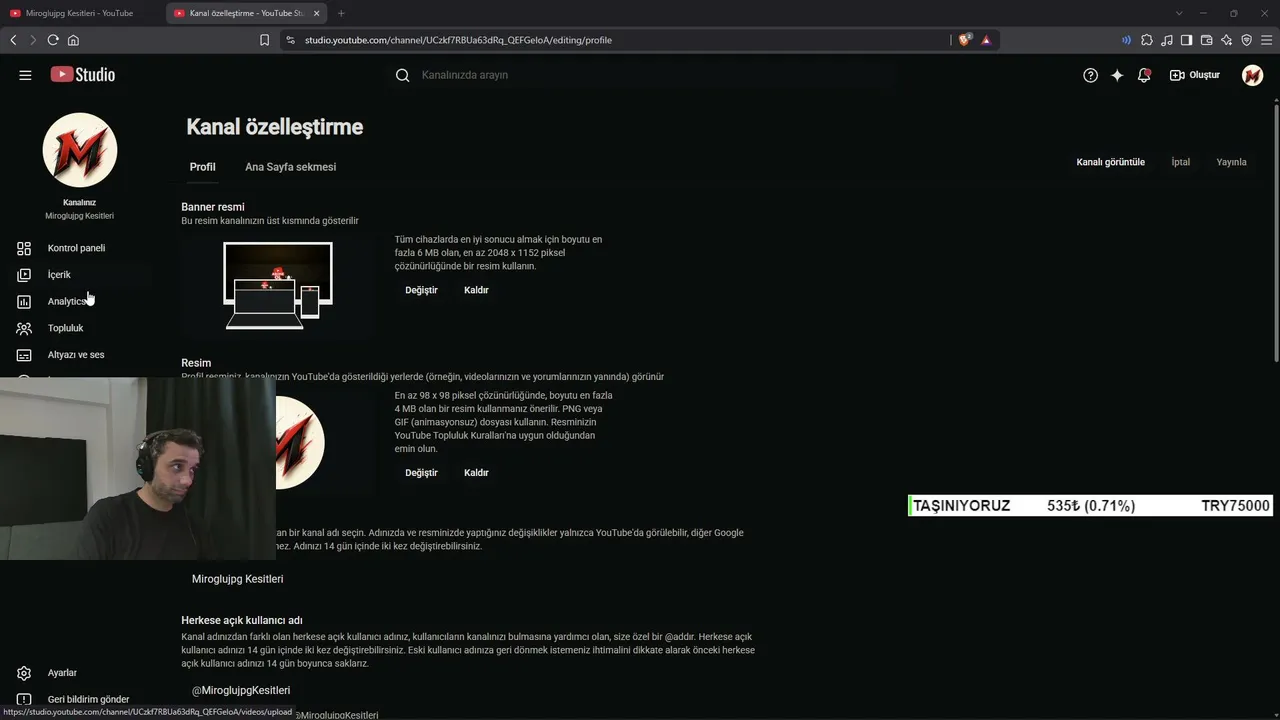This screenshot has width=1280, height=720.
Task: Open the help question mark icon
Action: click(x=1091, y=75)
